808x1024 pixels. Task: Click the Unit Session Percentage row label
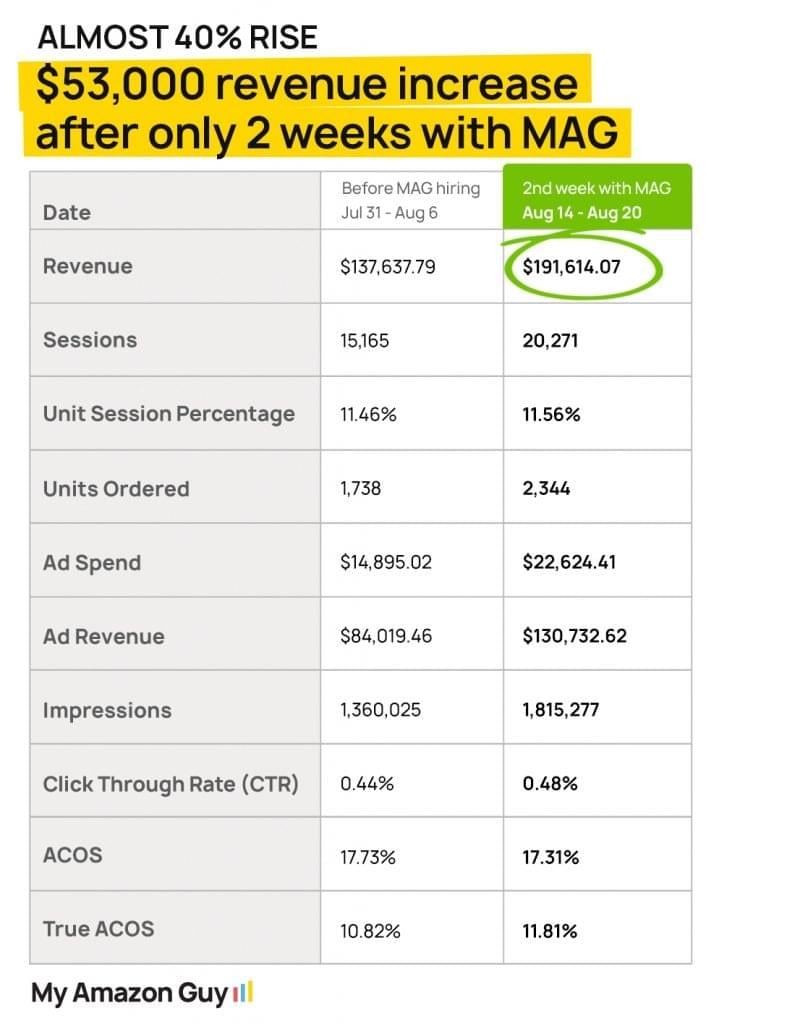[x=169, y=414]
